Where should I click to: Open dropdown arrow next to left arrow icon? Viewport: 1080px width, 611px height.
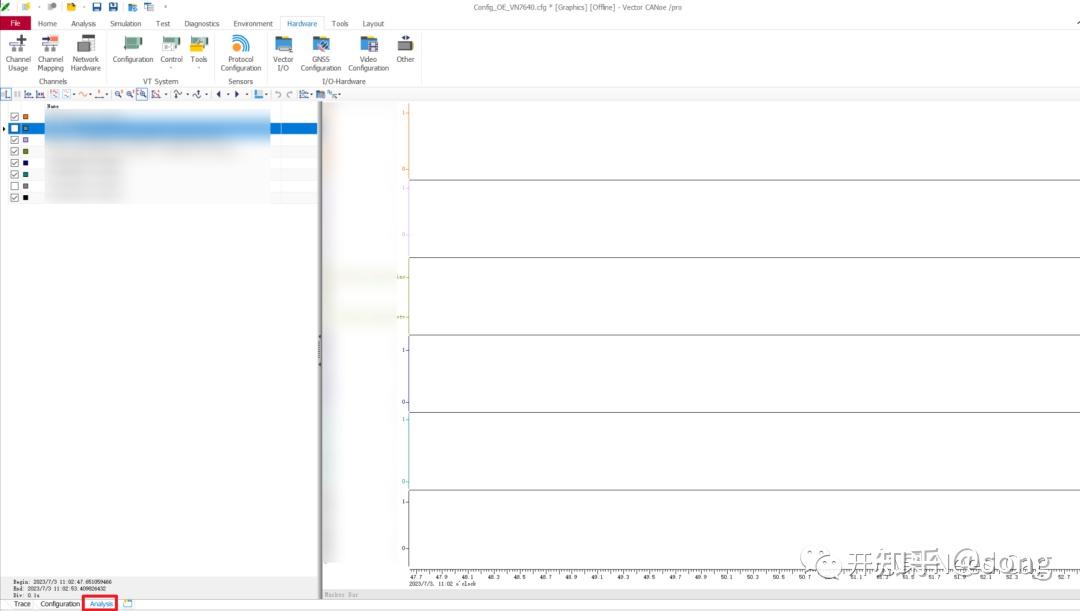coord(228,94)
